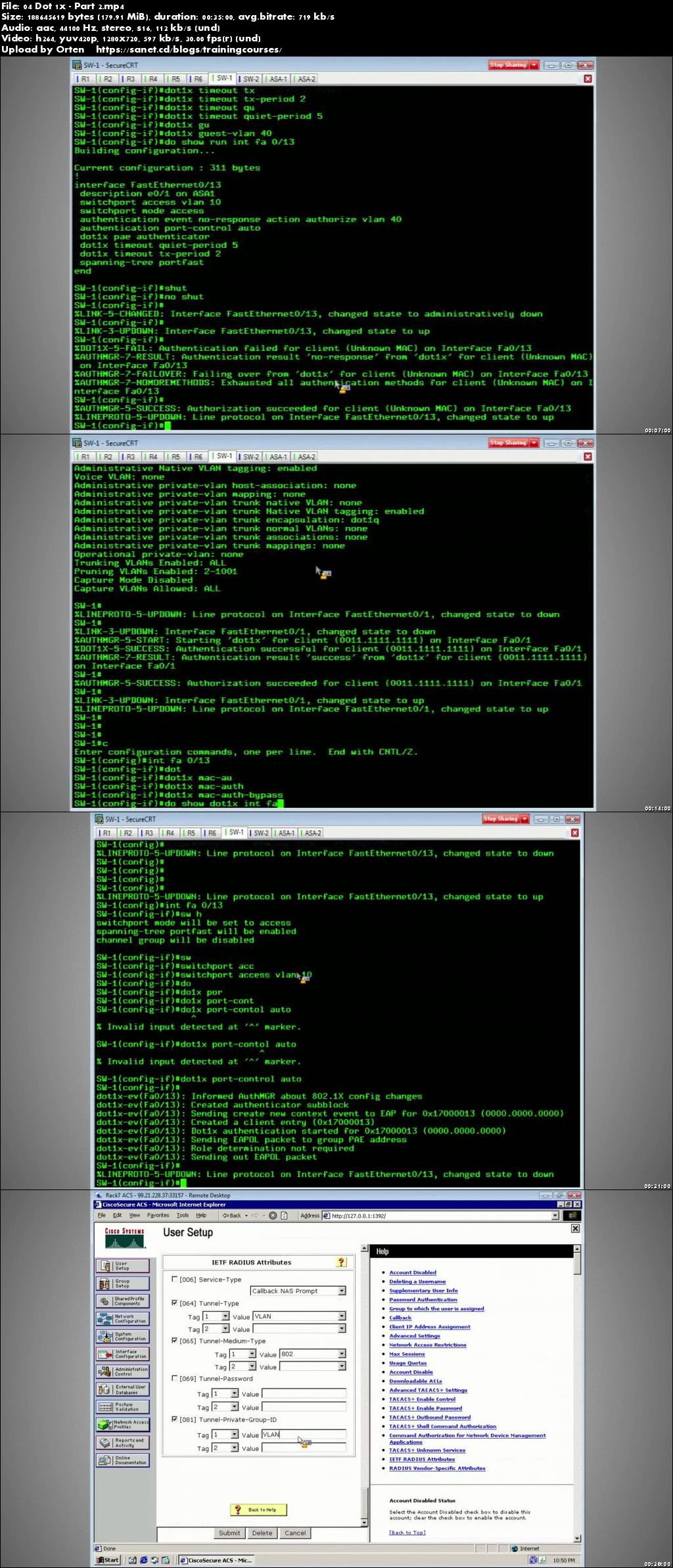Click Stop Sharing in the 00:21:00 frame
The image size is (673, 1568).
click(x=501, y=819)
